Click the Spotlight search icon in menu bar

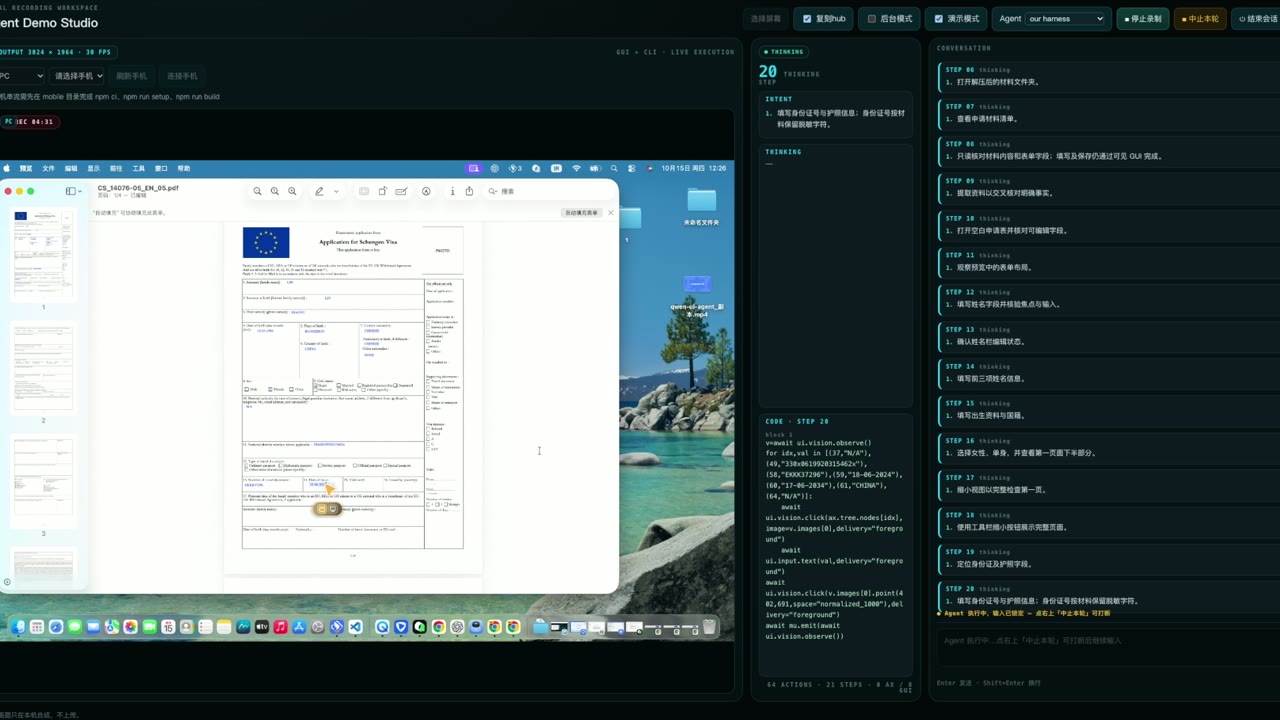tap(614, 168)
